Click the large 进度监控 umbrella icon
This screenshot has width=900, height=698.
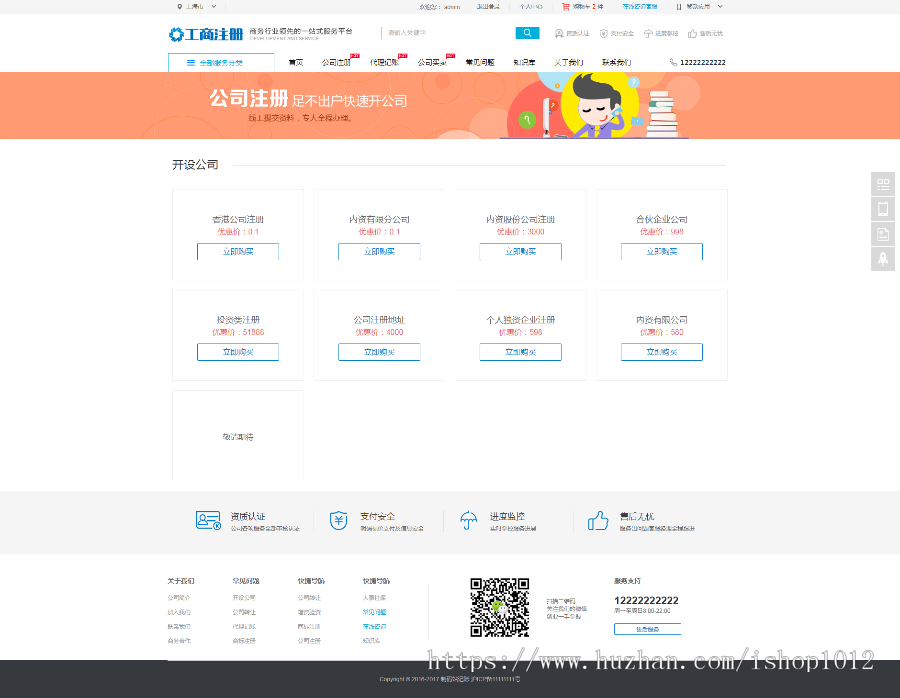coord(468,520)
